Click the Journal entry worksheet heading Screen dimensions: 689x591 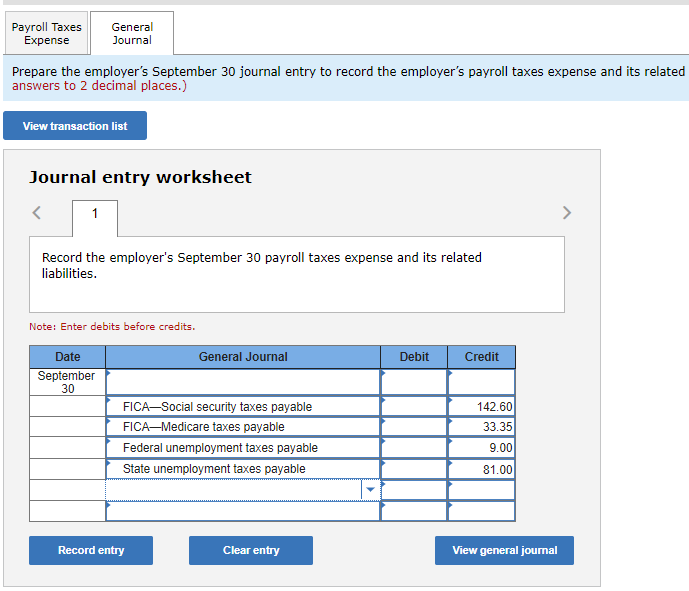(140, 177)
